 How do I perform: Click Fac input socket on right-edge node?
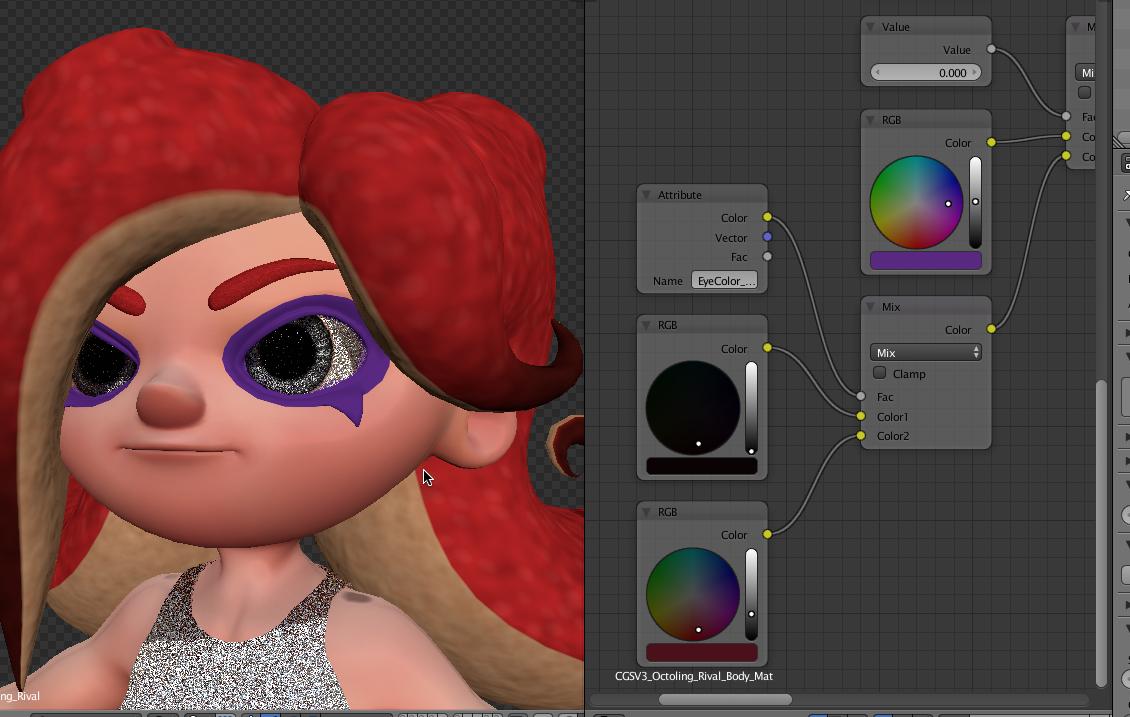[x=1067, y=115]
